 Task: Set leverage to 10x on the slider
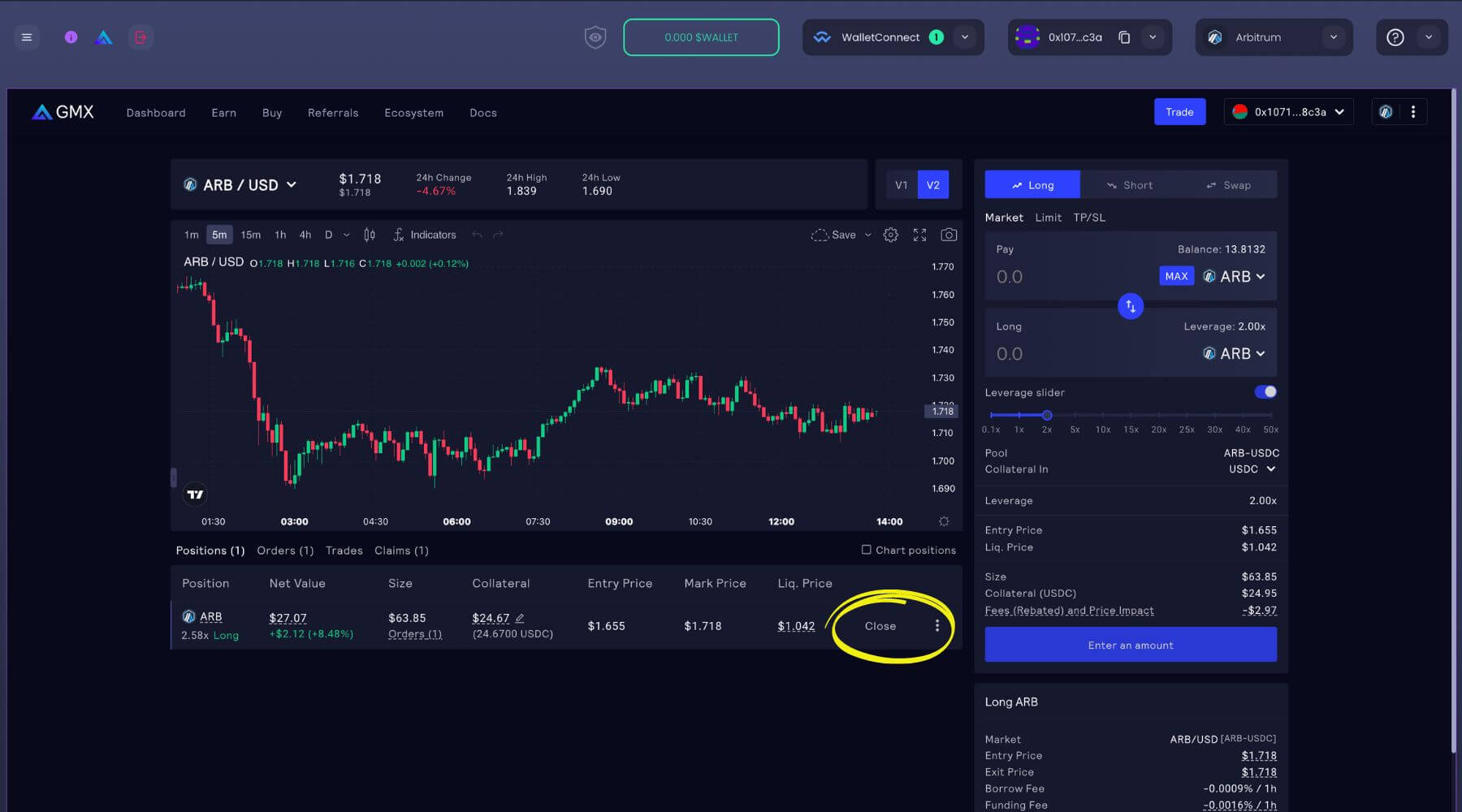pyautogui.click(x=1102, y=416)
